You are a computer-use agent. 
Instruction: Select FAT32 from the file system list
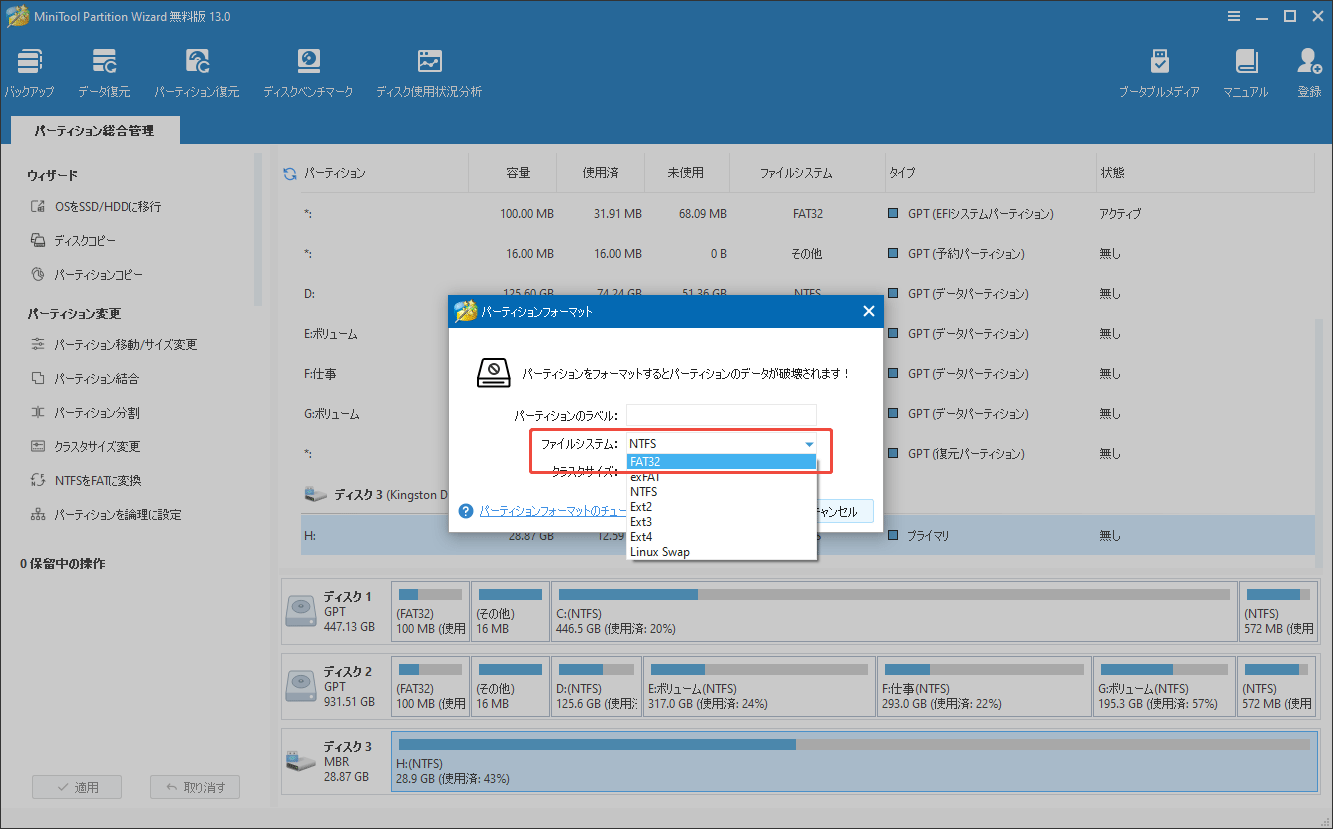click(722, 462)
